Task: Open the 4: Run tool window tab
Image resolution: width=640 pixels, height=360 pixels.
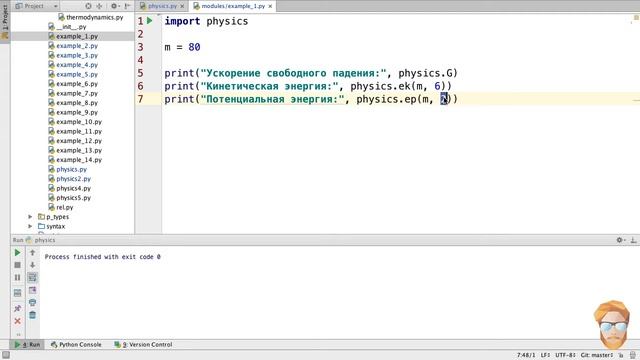Action: [x=27, y=344]
